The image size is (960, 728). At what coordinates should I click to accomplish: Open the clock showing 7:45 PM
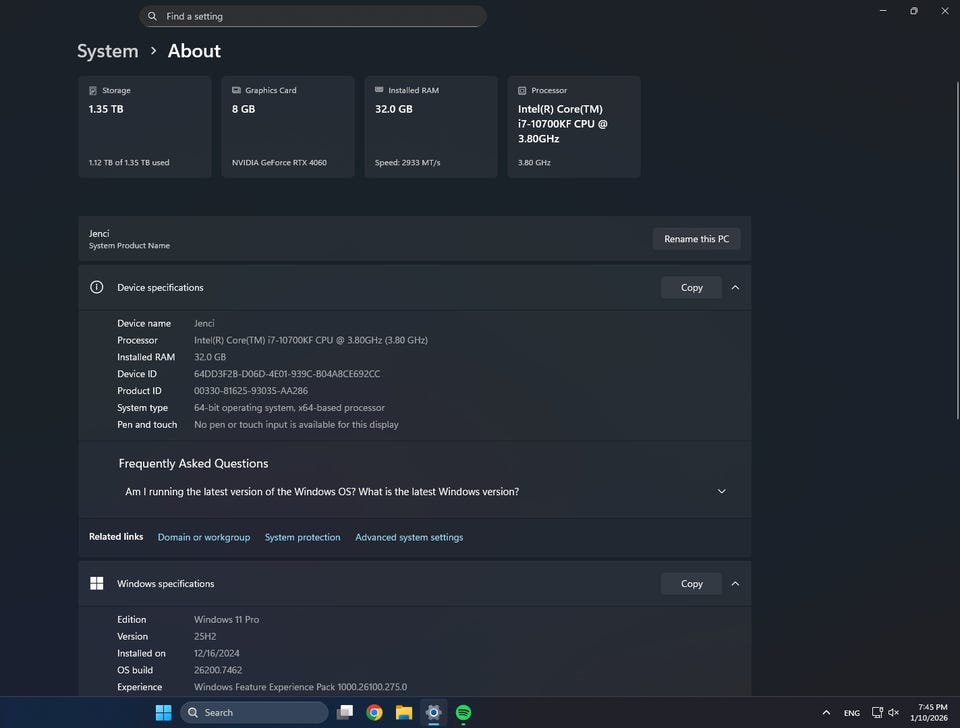[x=929, y=712]
